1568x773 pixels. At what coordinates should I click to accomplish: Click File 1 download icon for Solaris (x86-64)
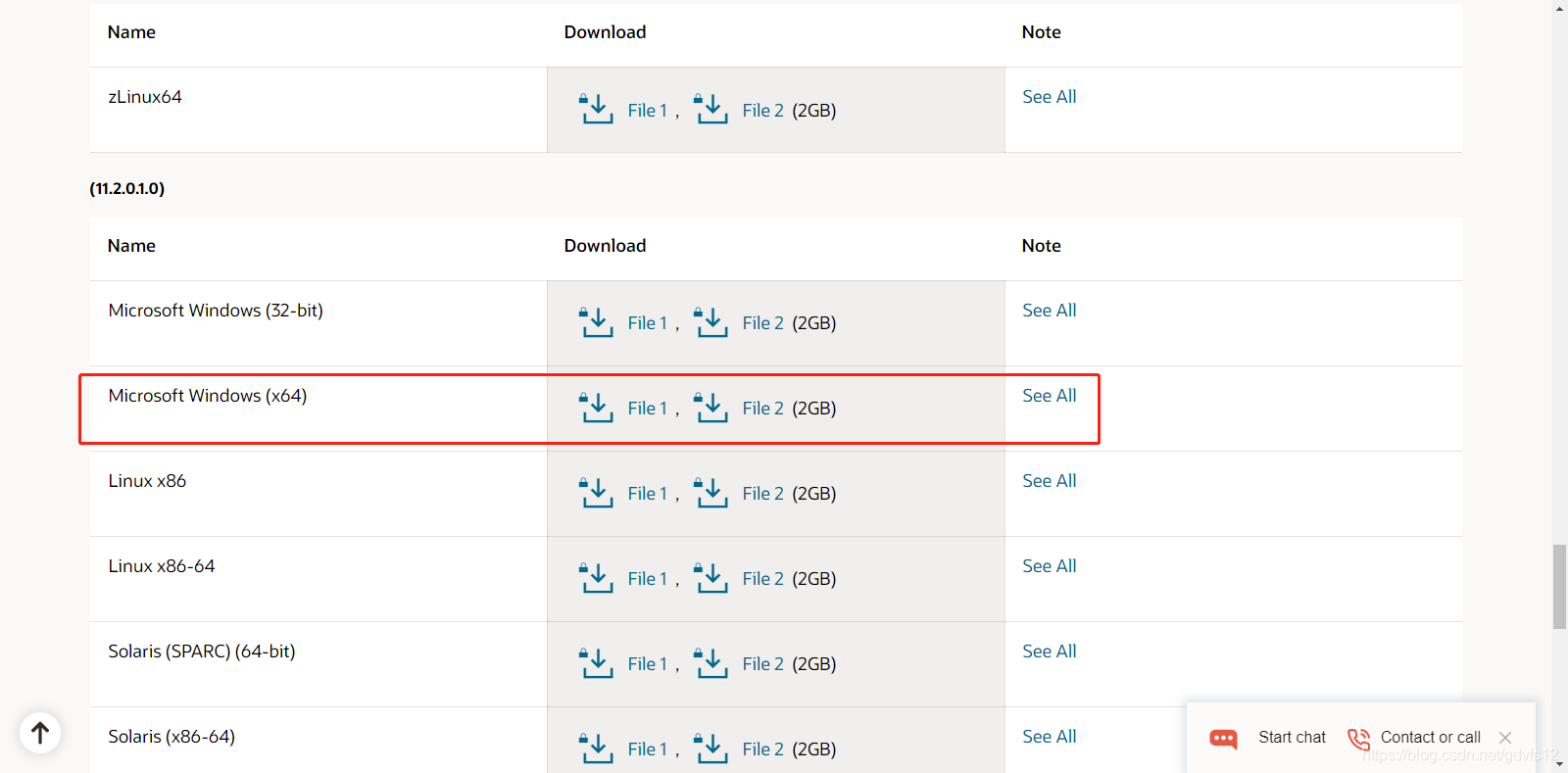596,748
